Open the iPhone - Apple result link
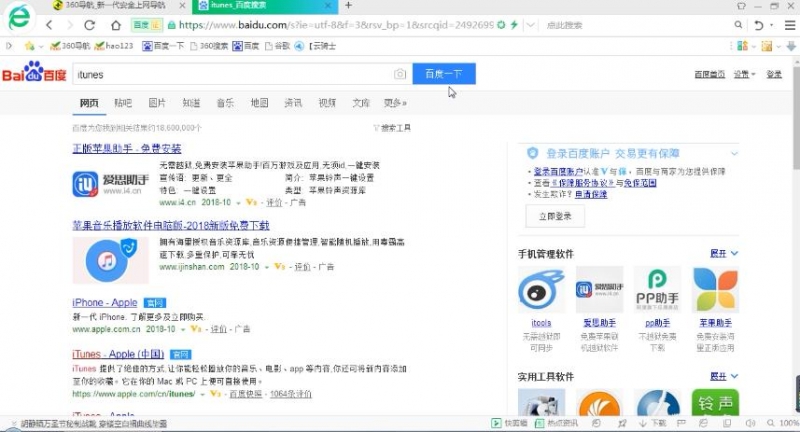The width and height of the screenshot is (800, 432). [105, 302]
